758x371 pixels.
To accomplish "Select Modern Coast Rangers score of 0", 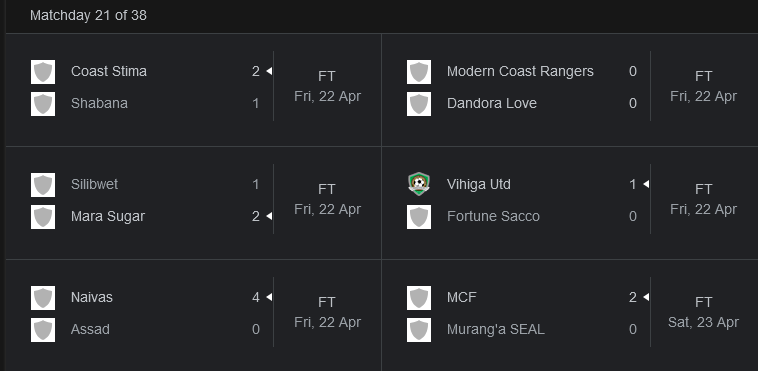I will [633, 72].
